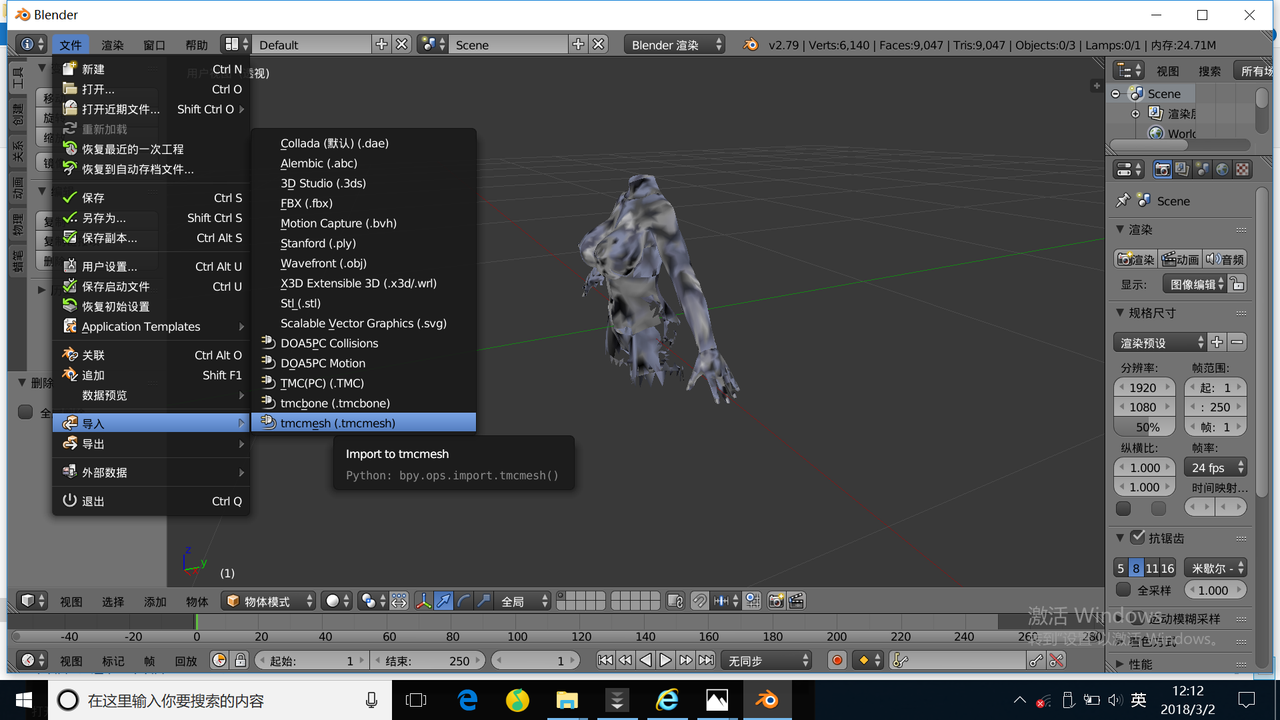The image size is (1280, 720).
Task: Open the scene properties tab
Action: 1203,170
